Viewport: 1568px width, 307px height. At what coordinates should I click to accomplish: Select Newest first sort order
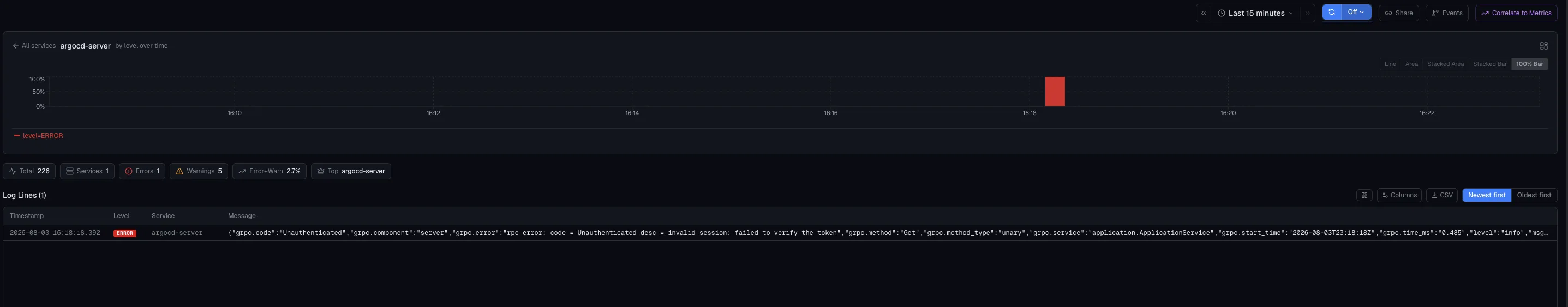click(x=1486, y=195)
